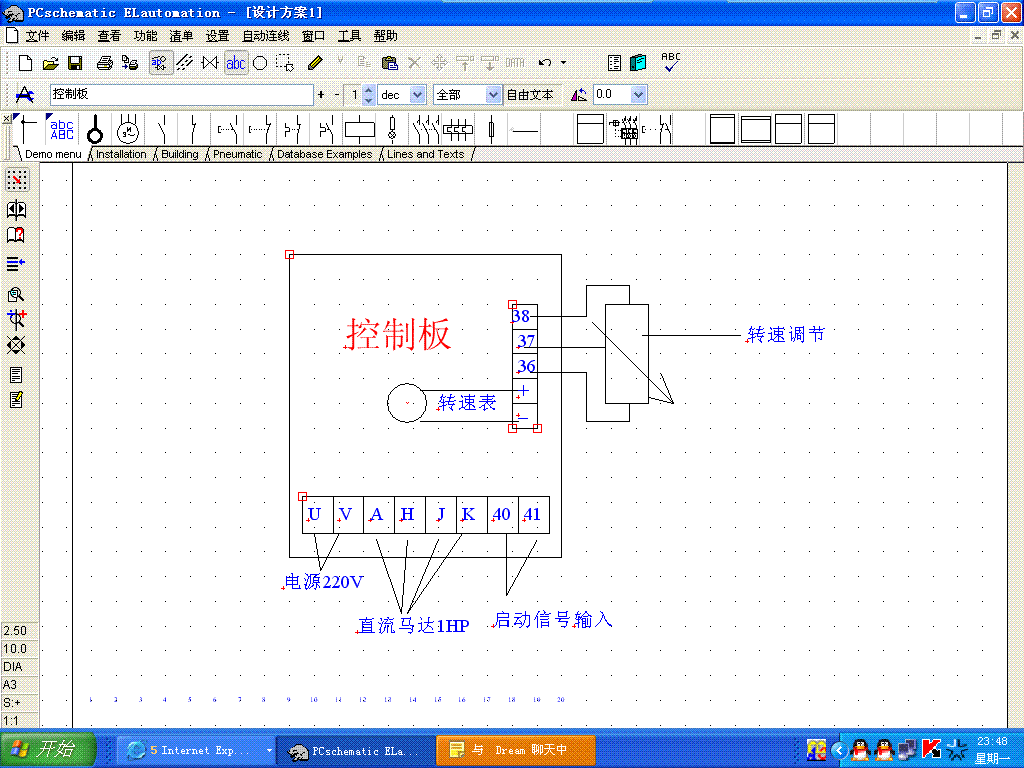The height and width of the screenshot is (768, 1024).
Task: Paste from clipboard using the paste icon
Action: [x=390, y=63]
